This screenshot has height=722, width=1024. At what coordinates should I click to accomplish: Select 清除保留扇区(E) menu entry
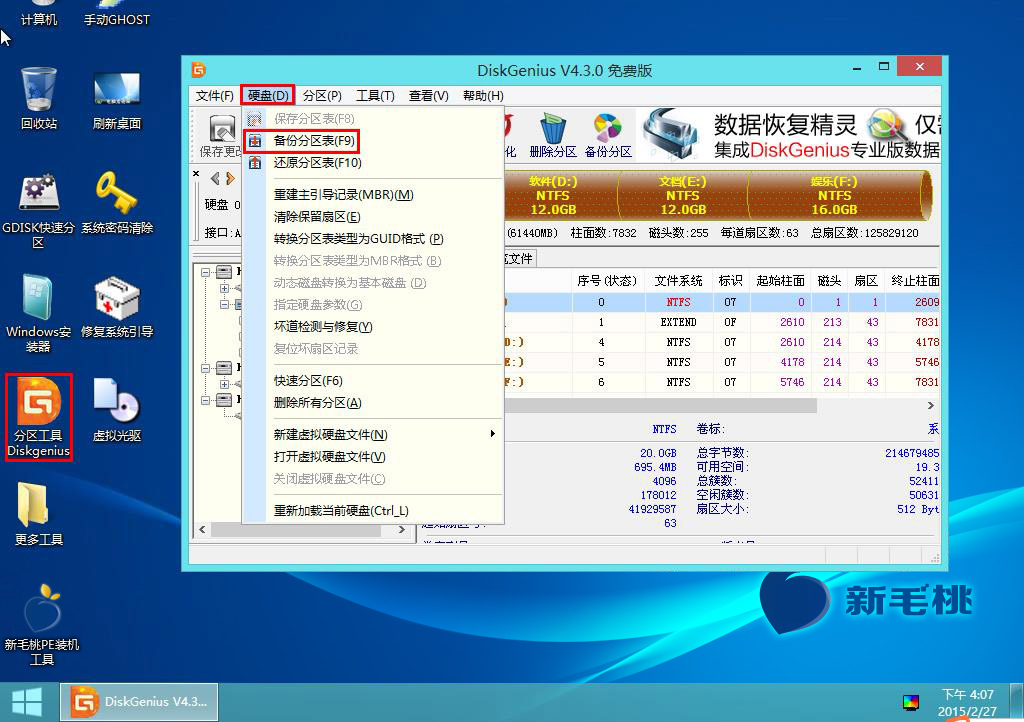pos(373,217)
